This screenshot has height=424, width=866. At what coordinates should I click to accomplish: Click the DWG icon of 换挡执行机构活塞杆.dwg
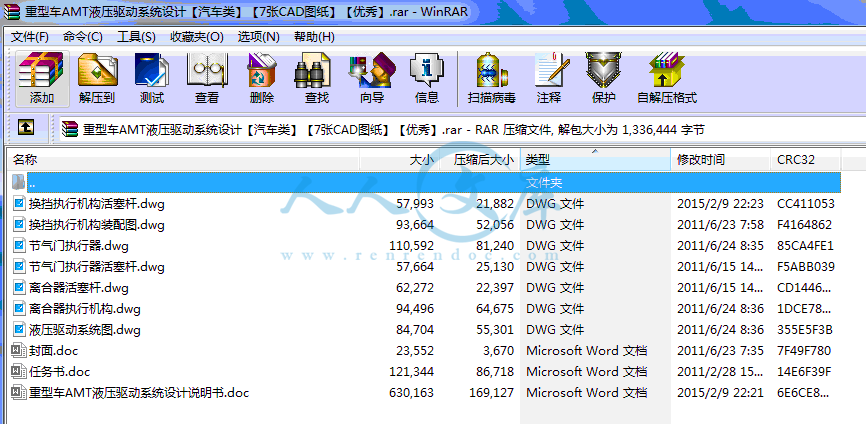click(19, 204)
